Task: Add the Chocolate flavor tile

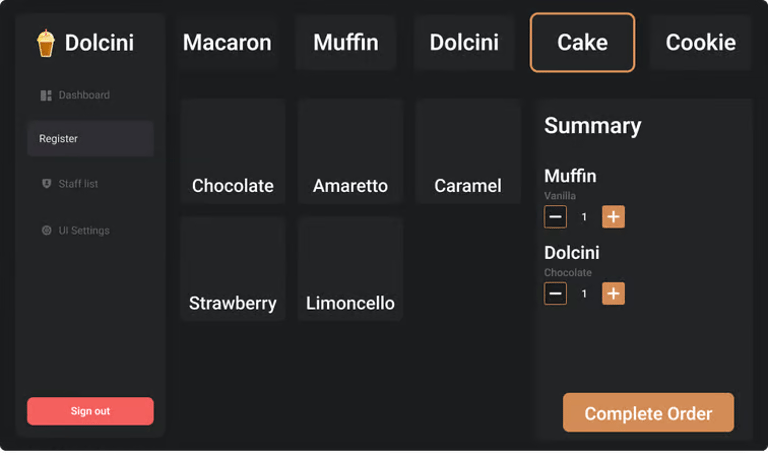Action: pyautogui.click(x=233, y=151)
